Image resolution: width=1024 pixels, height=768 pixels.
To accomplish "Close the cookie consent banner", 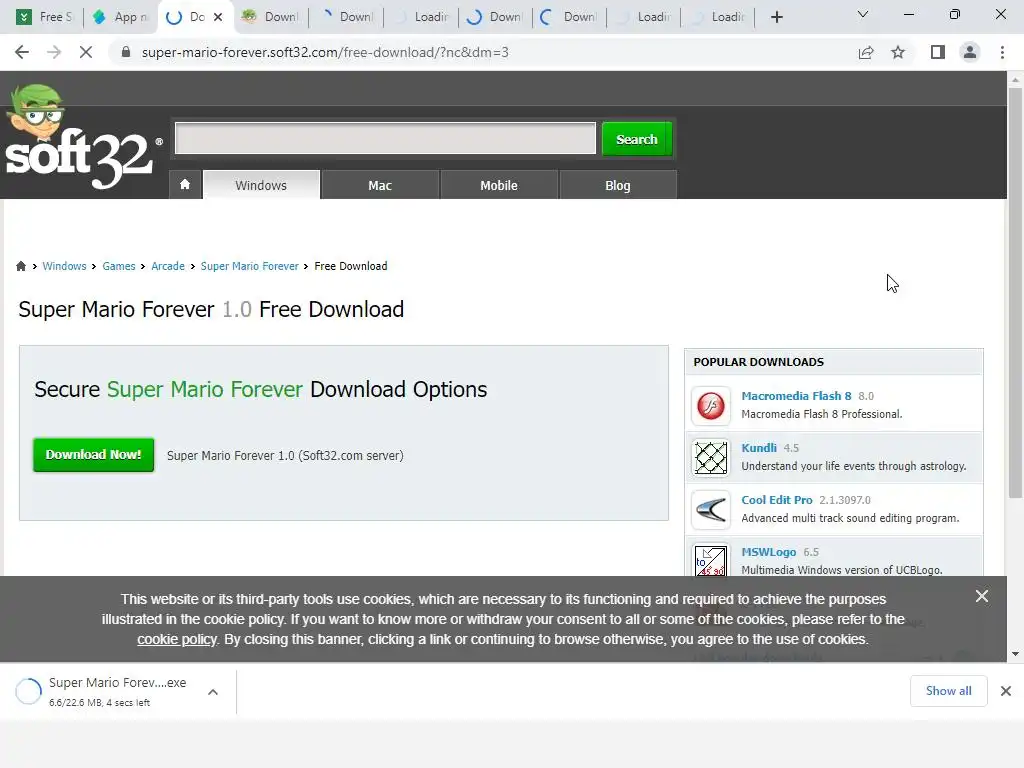I will (982, 596).
